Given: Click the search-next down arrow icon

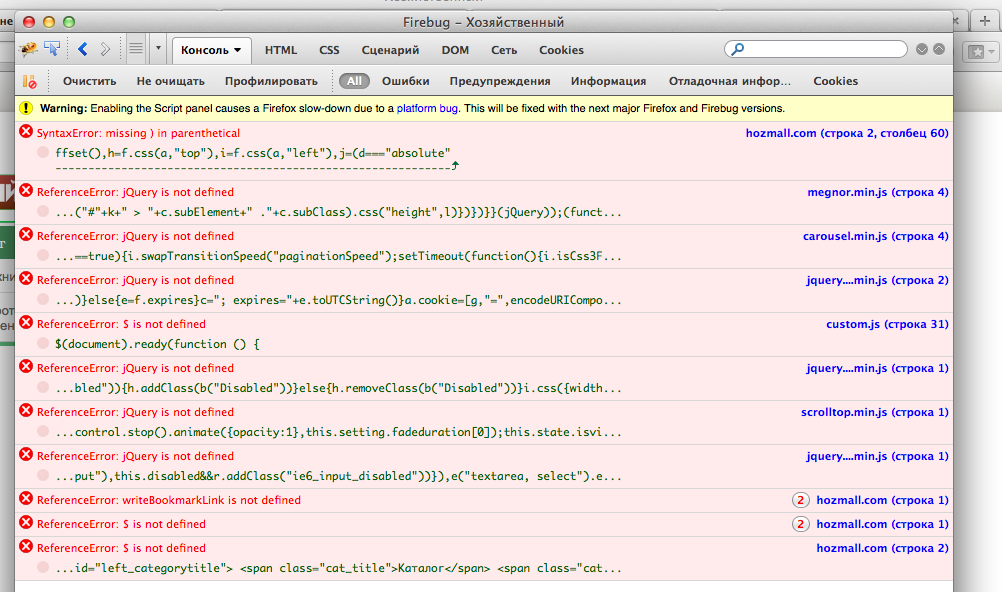Looking at the screenshot, I should point(923,49).
